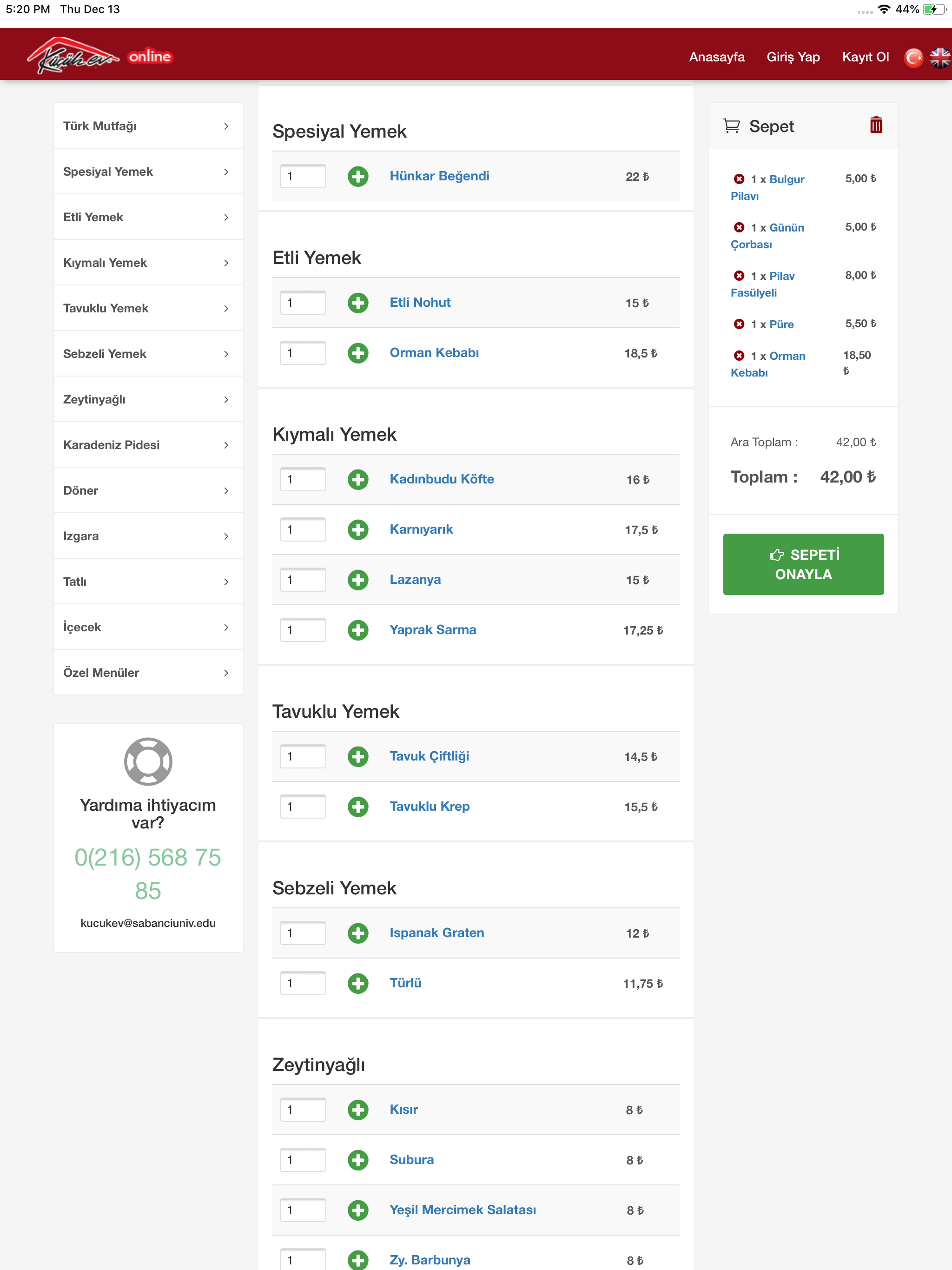Click the quantity field for Etli Nohut
Image resolution: width=952 pixels, height=1270 pixels.
pyautogui.click(x=303, y=303)
